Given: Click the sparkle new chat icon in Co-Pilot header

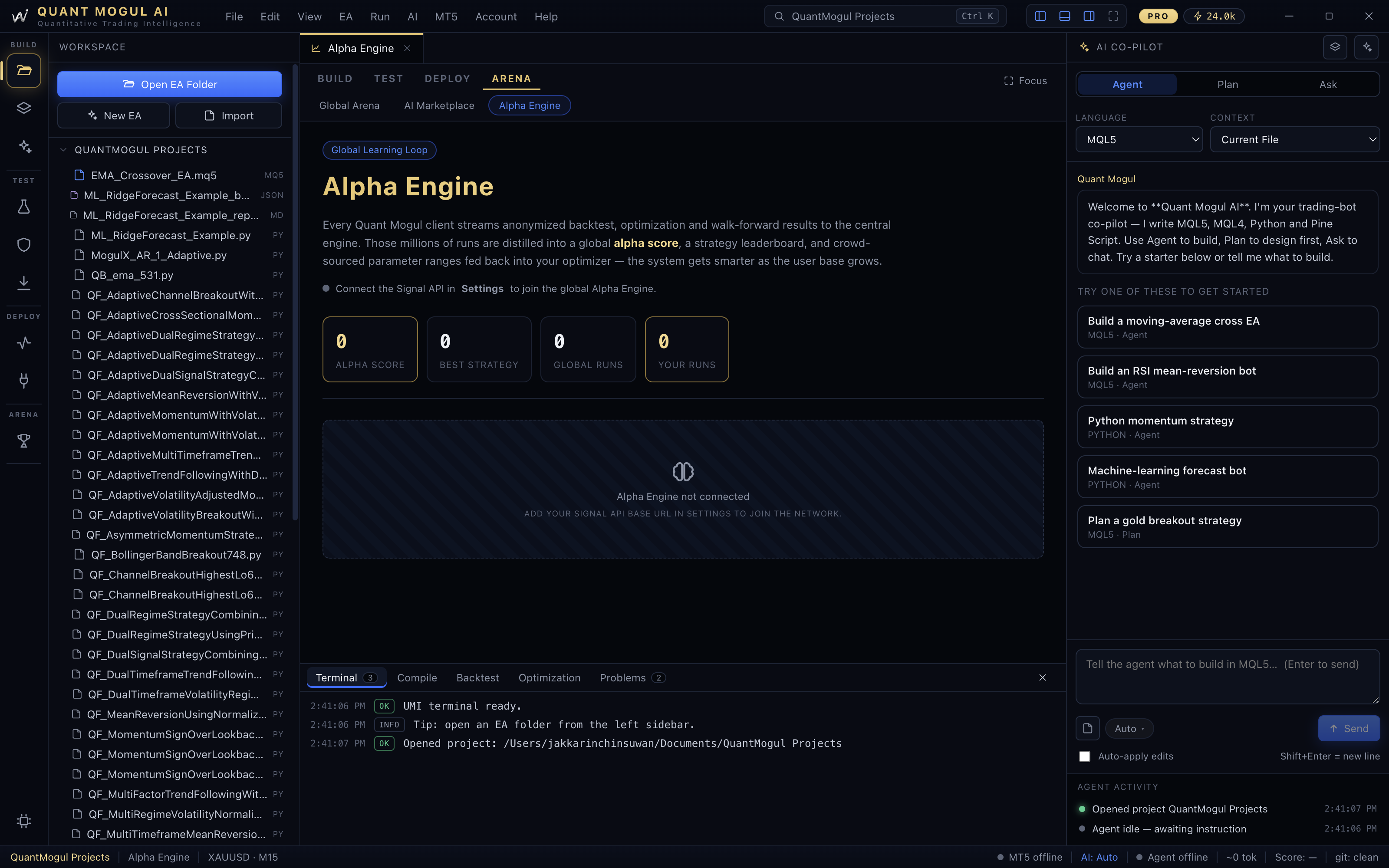Looking at the screenshot, I should coord(1366,47).
